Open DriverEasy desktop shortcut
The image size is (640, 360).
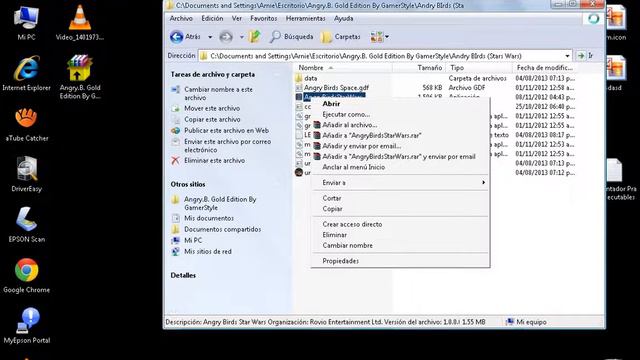(x=27, y=174)
